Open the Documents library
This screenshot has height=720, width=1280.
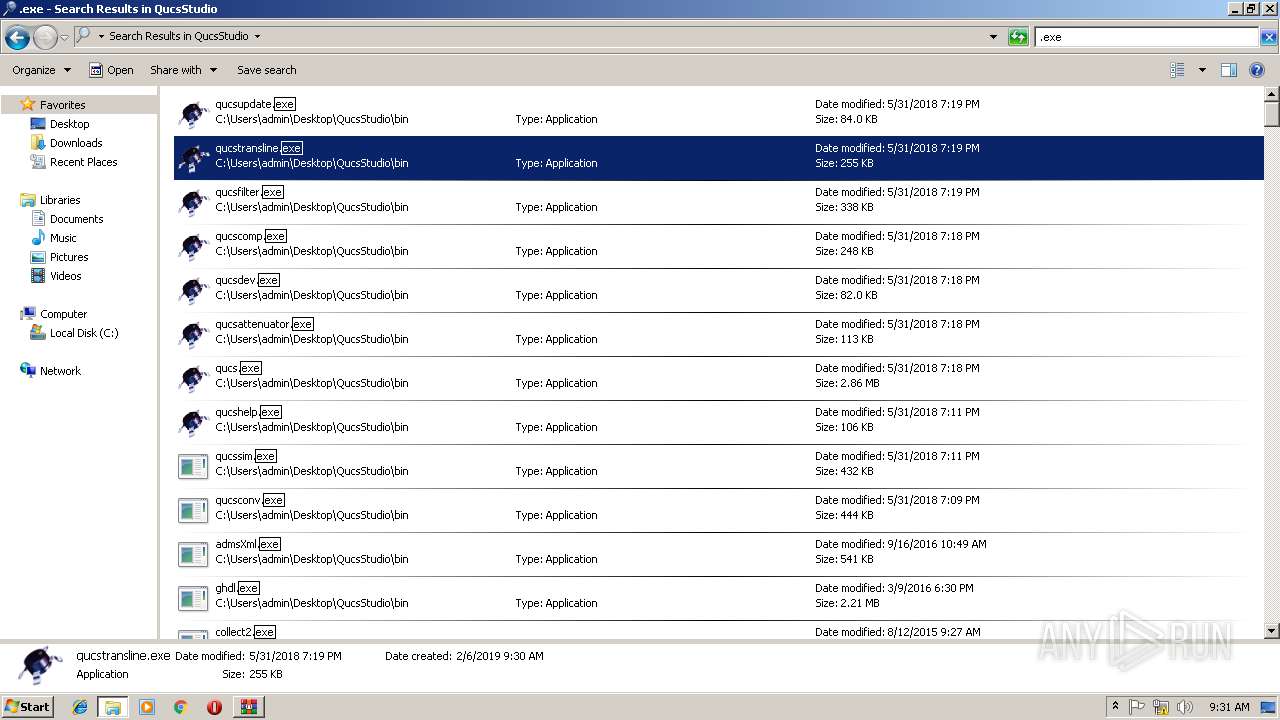[76, 219]
